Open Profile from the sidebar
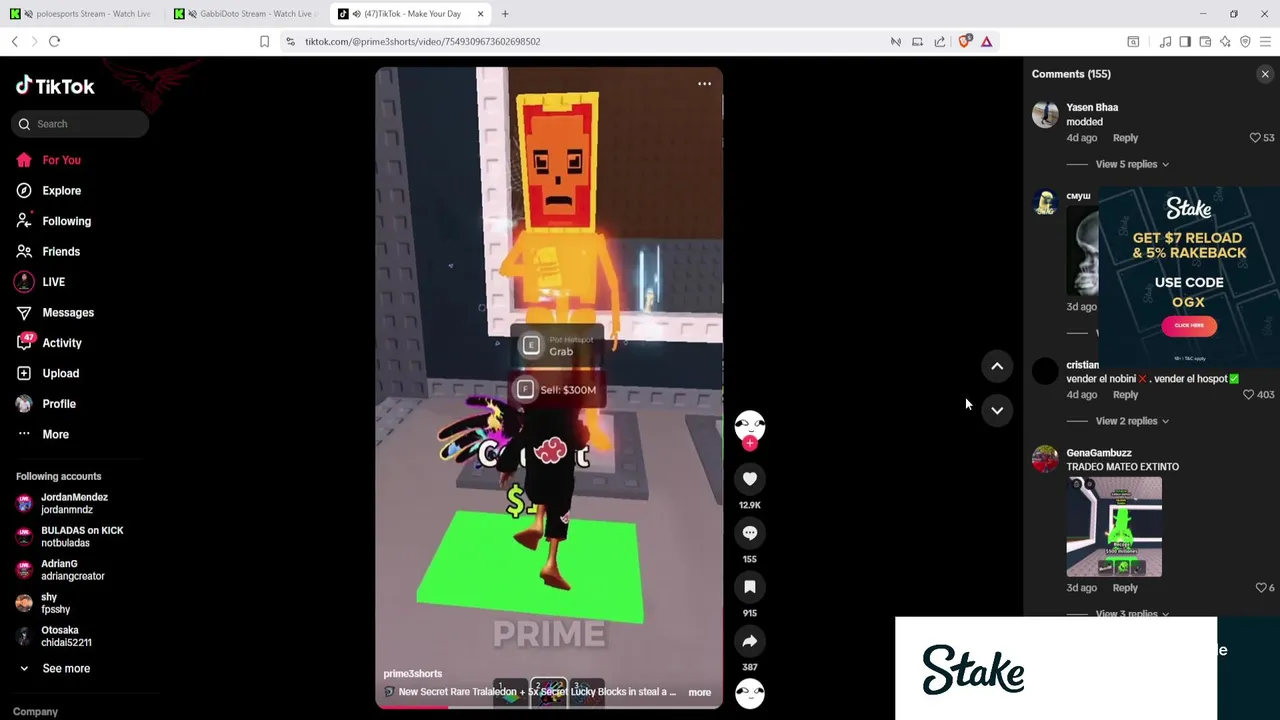The image size is (1280, 720). (58, 404)
